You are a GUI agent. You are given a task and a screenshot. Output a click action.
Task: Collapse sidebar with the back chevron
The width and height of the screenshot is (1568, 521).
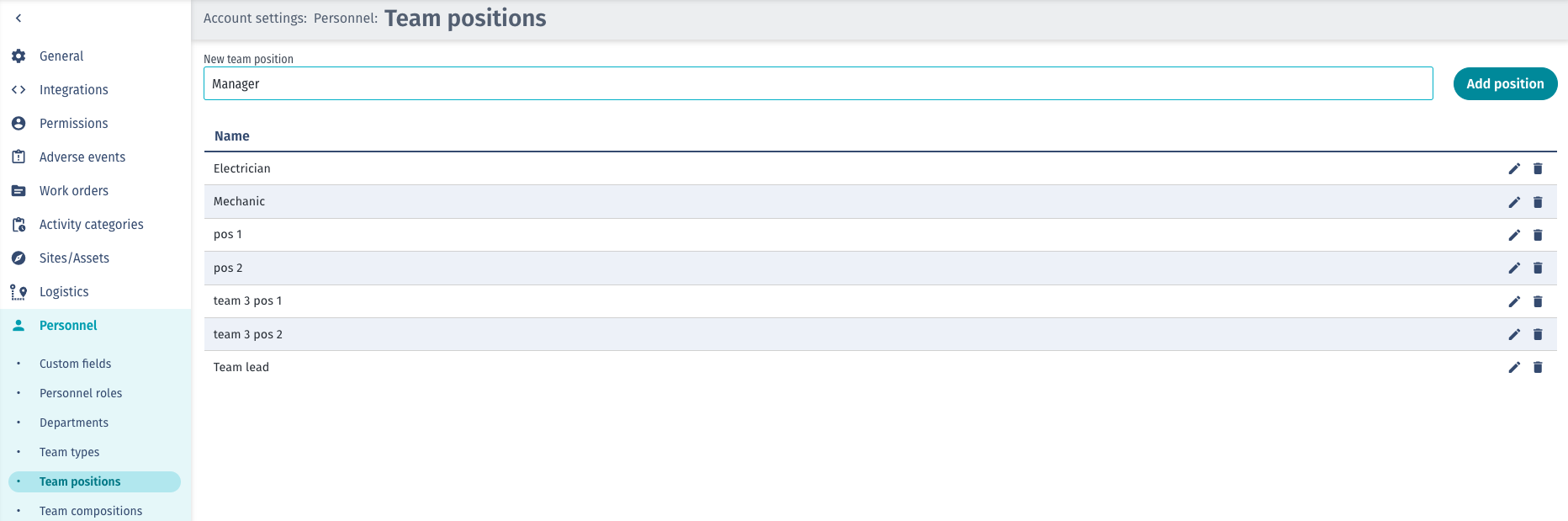click(x=19, y=18)
